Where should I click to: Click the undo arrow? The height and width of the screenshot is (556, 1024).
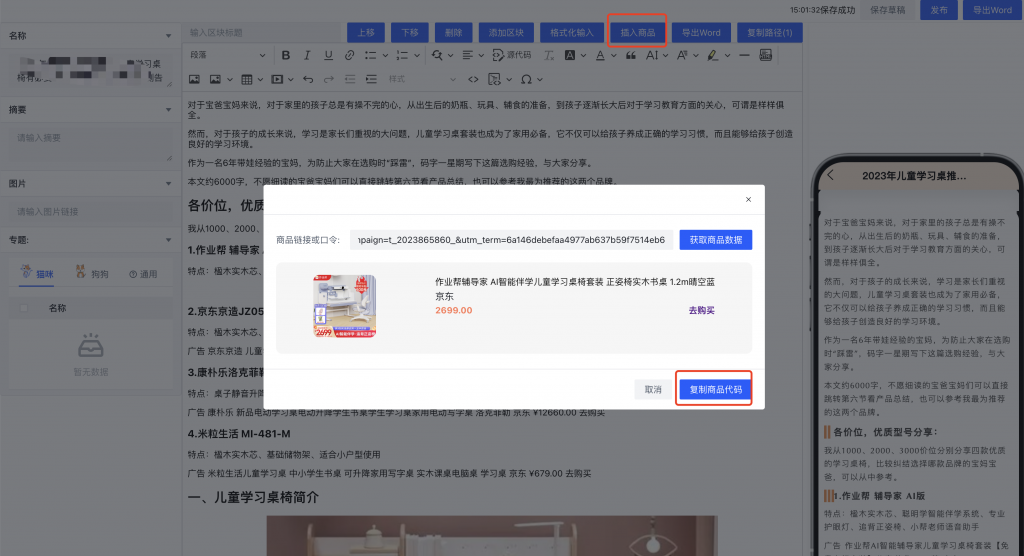click(308, 79)
